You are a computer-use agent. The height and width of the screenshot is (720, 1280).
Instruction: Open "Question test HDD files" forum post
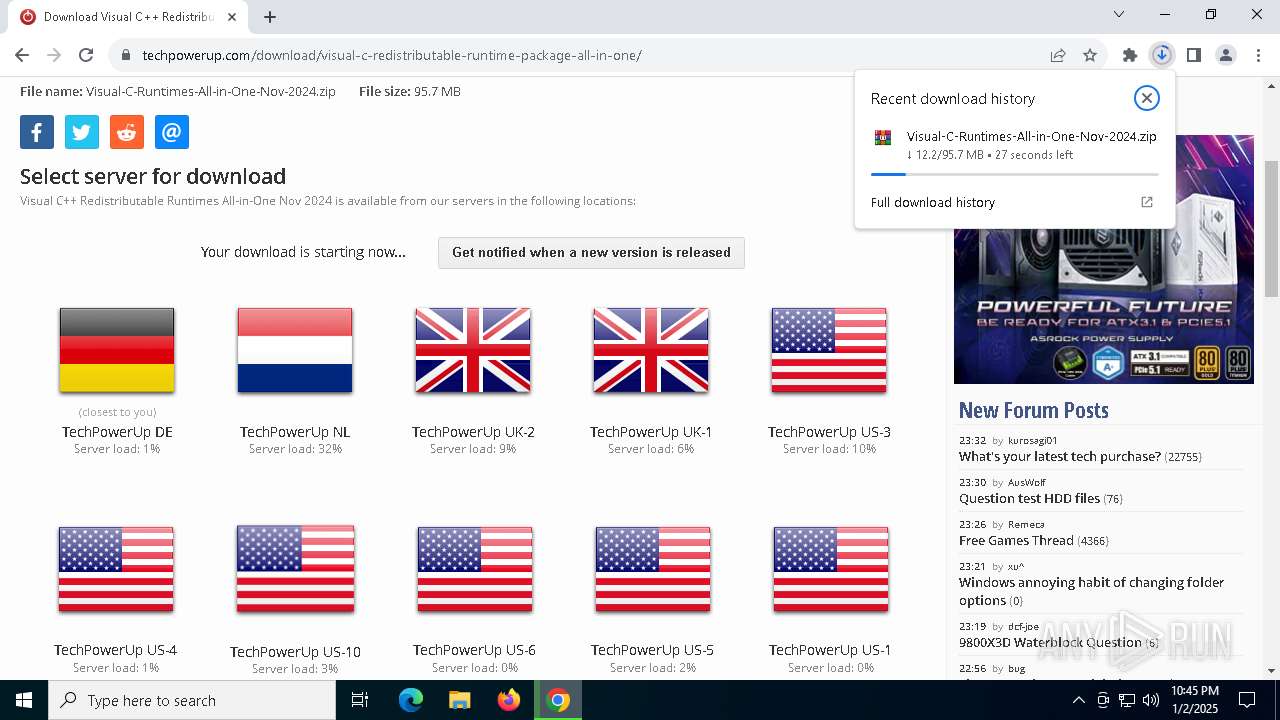[x=1029, y=498]
